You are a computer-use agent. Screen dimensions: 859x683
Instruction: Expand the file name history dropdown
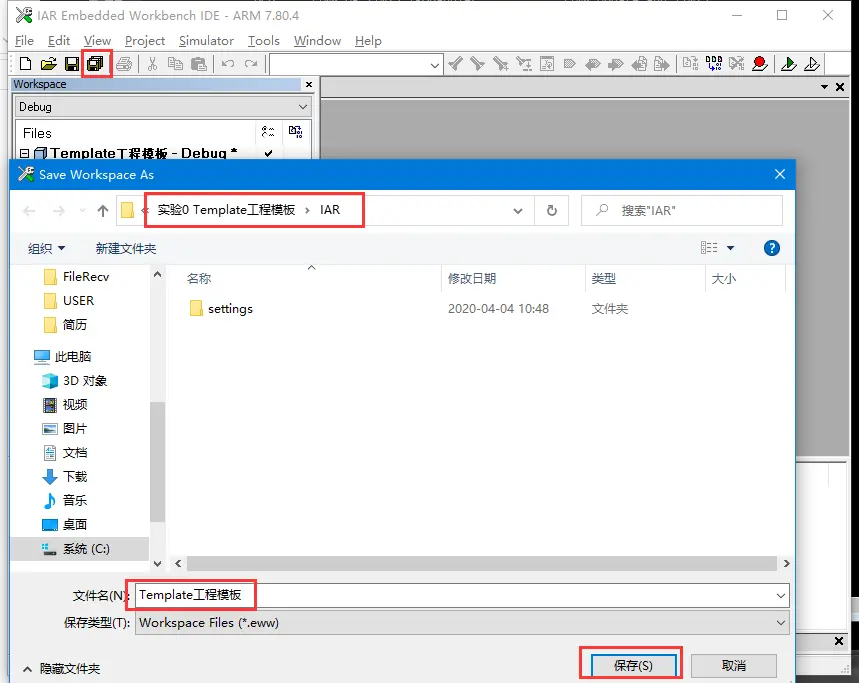(781, 595)
